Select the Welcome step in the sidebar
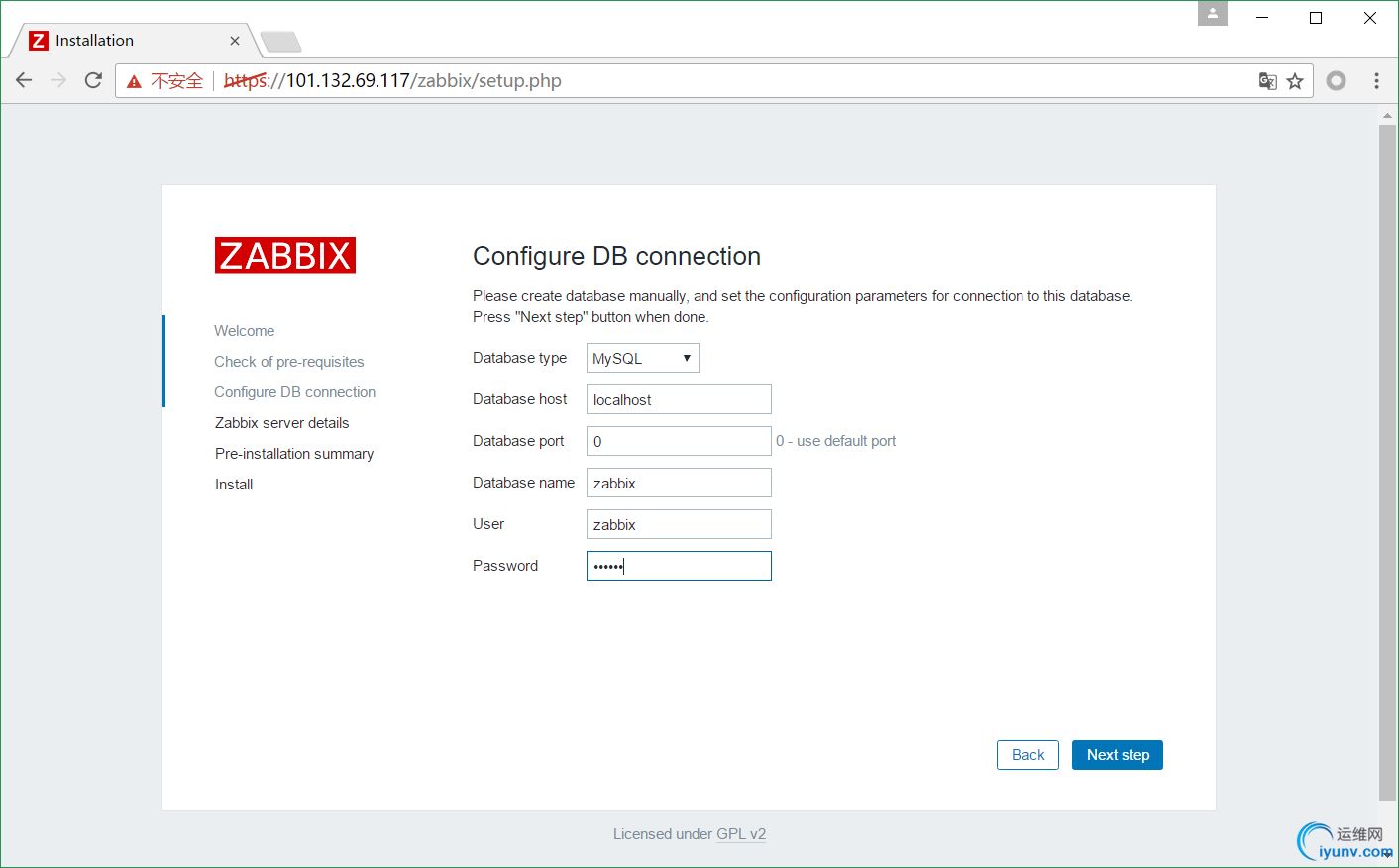 tap(245, 331)
